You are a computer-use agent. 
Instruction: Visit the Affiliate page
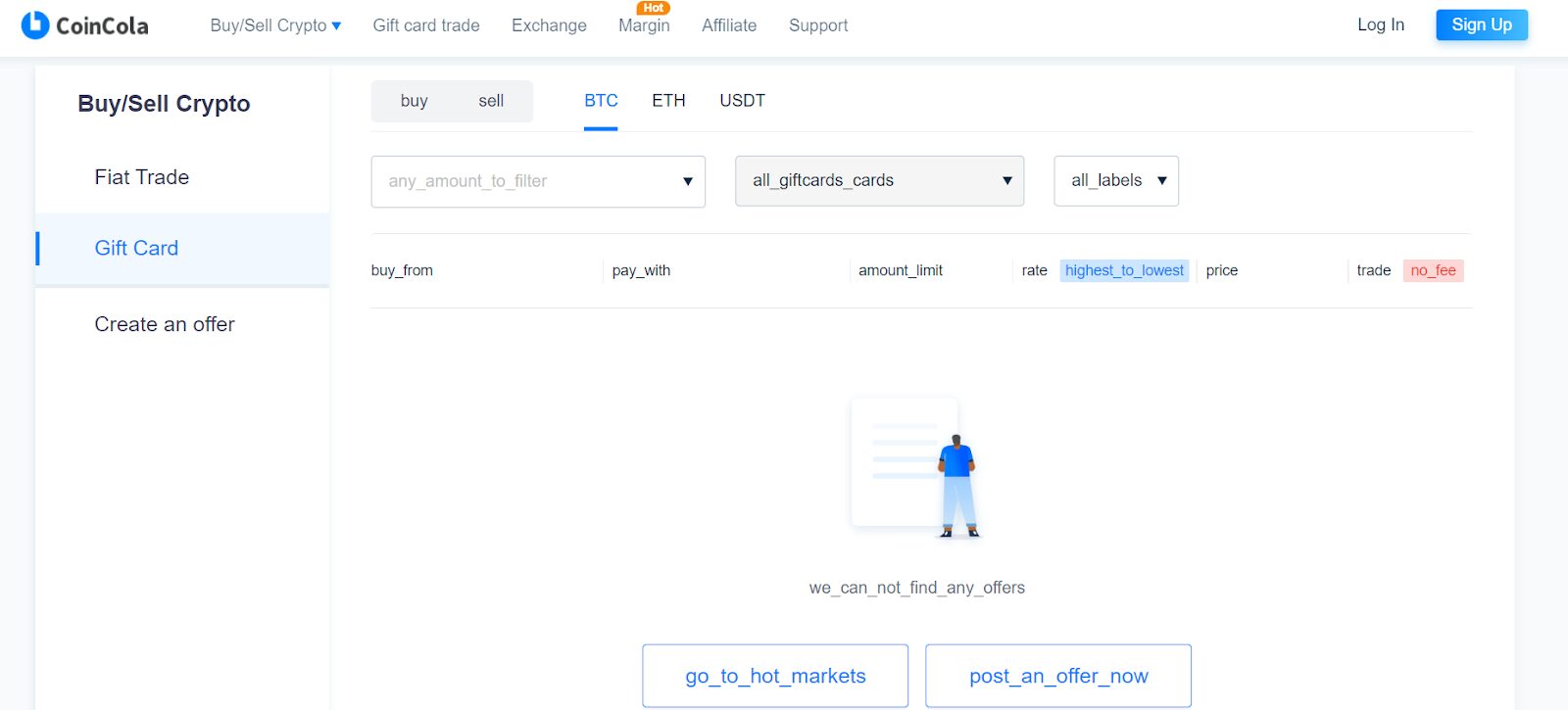pos(729,25)
